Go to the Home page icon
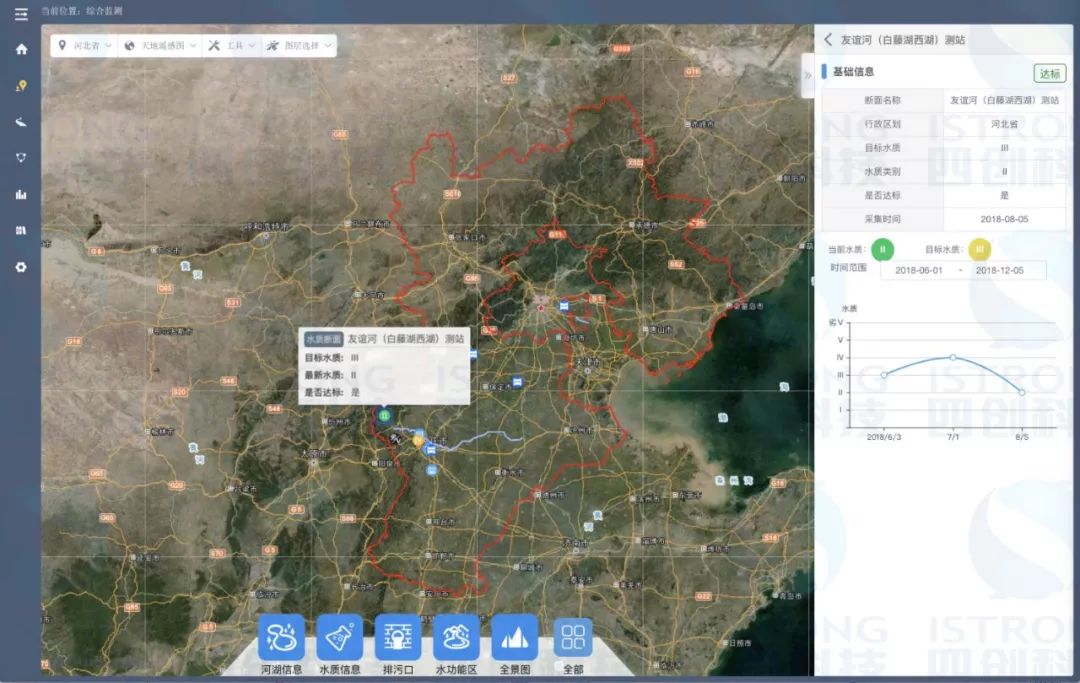1080x683 pixels. pos(21,49)
